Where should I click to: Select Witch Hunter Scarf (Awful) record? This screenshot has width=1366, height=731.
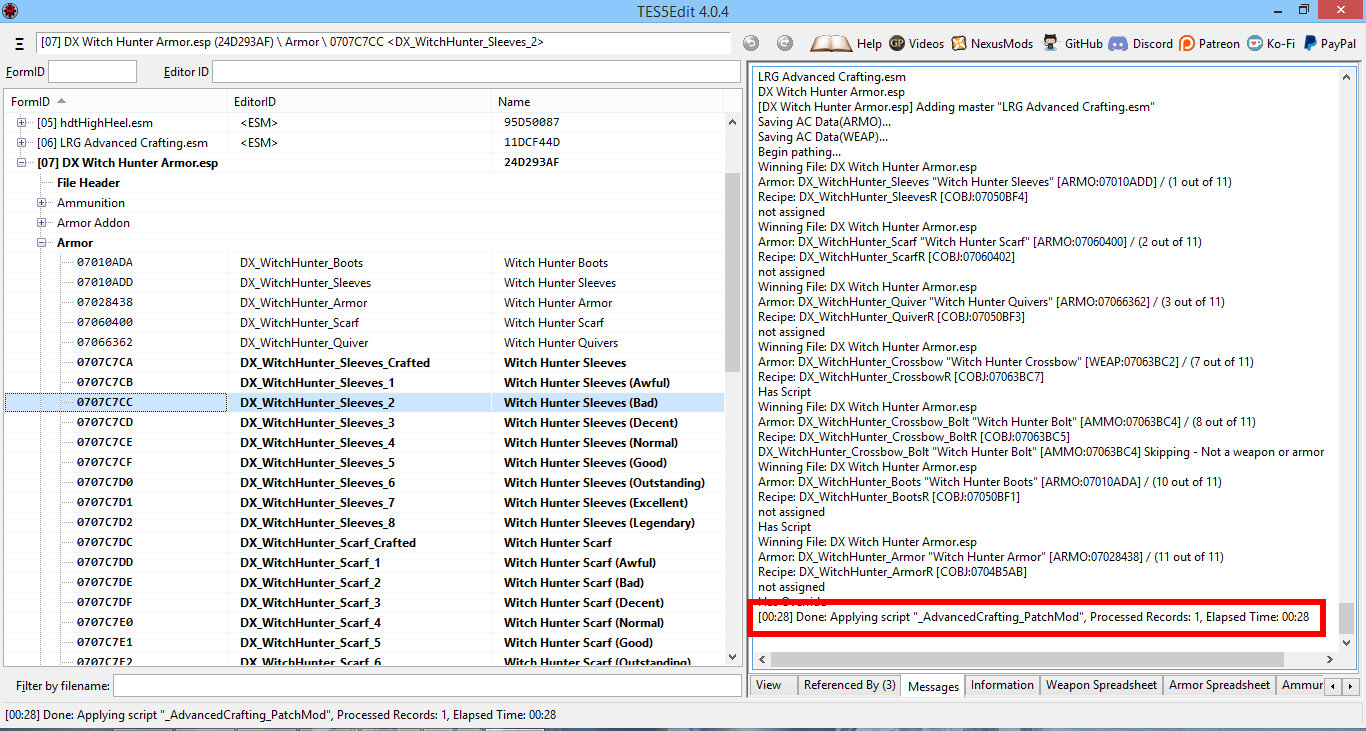point(364,562)
